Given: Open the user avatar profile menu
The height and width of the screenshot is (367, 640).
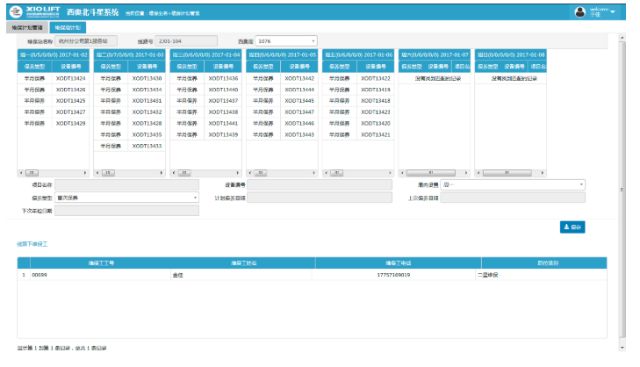Looking at the screenshot, I should coord(580,12).
